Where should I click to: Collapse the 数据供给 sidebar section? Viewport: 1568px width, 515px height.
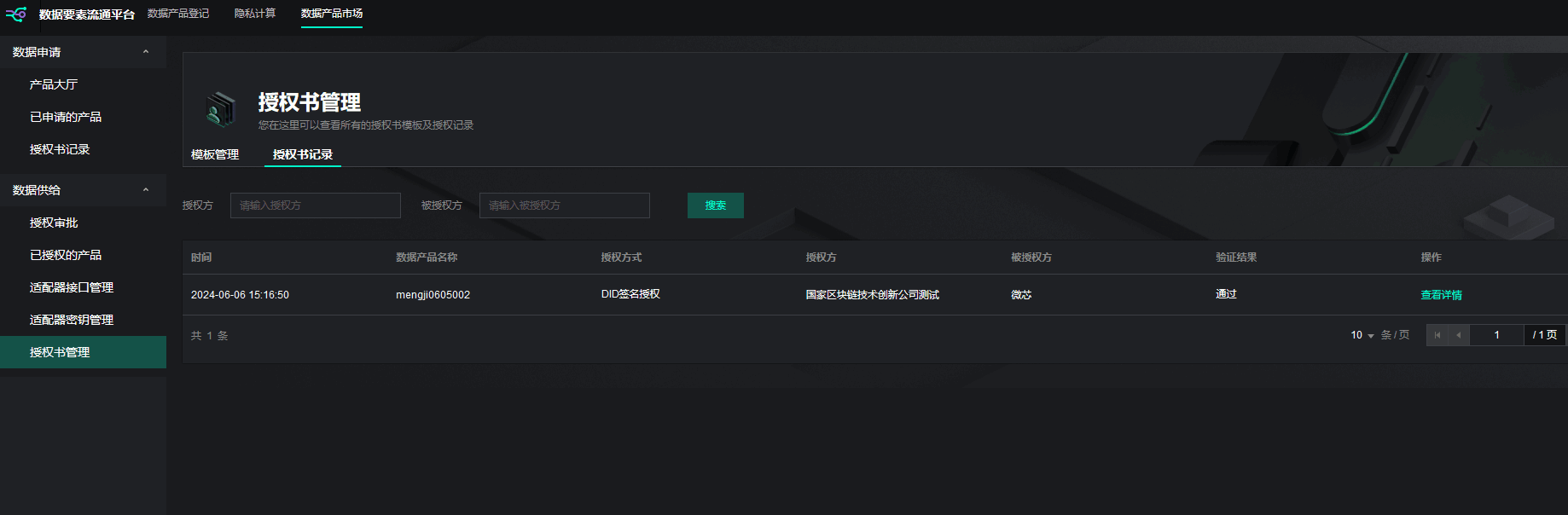click(x=146, y=190)
